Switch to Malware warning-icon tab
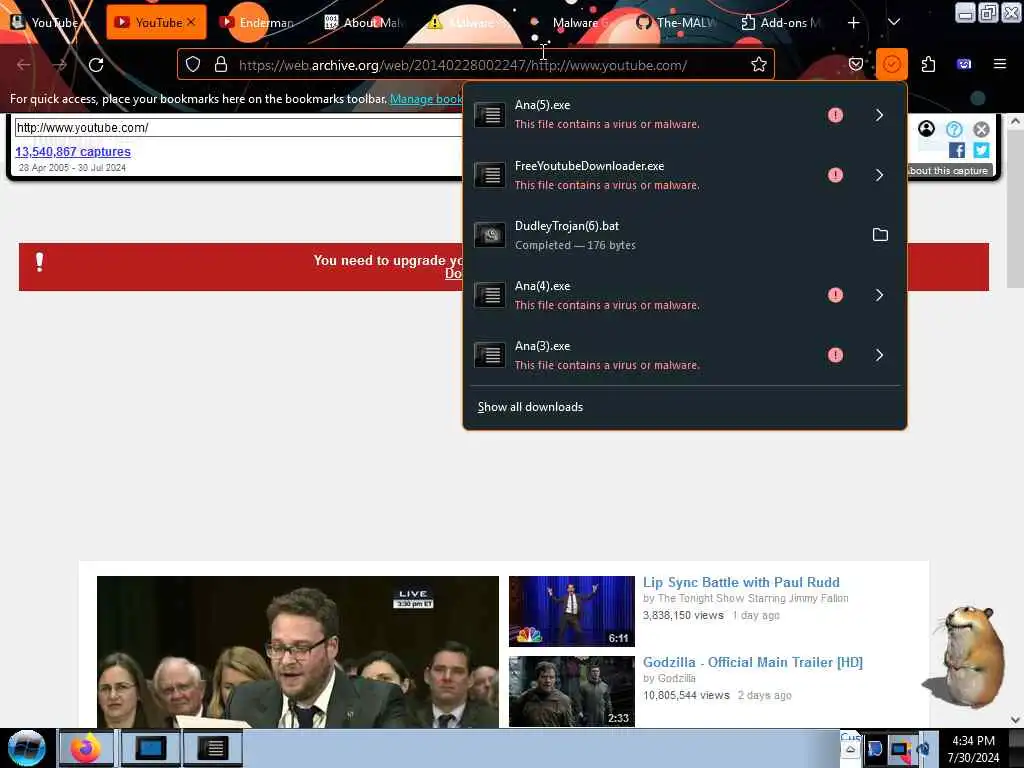Viewport: 1024px width, 768px height. point(468,22)
